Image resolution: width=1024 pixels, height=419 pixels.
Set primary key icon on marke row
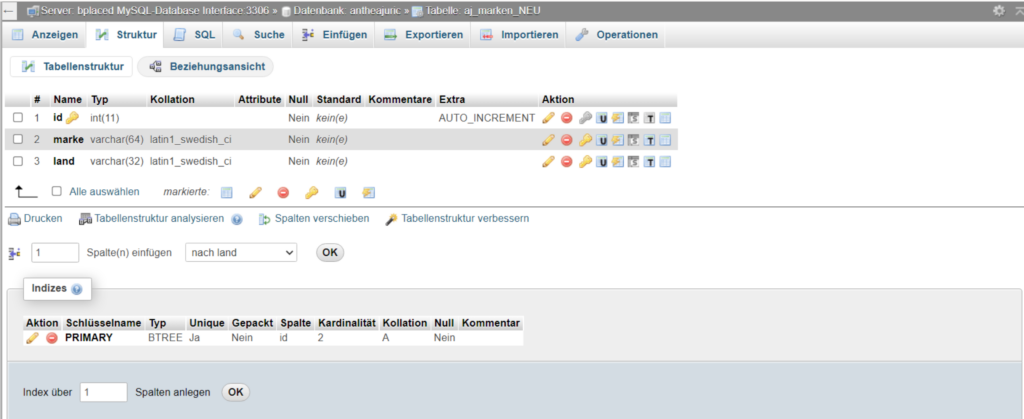click(585, 139)
